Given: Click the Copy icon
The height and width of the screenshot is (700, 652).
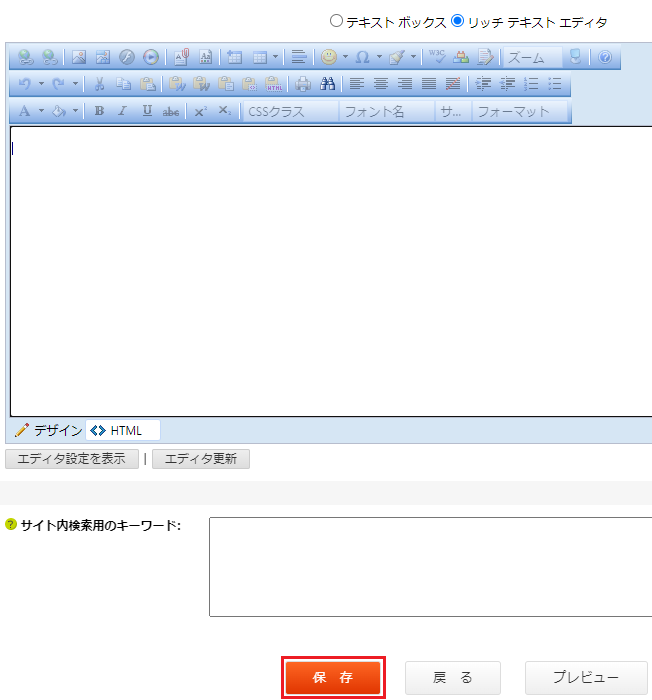Looking at the screenshot, I should 123,83.
